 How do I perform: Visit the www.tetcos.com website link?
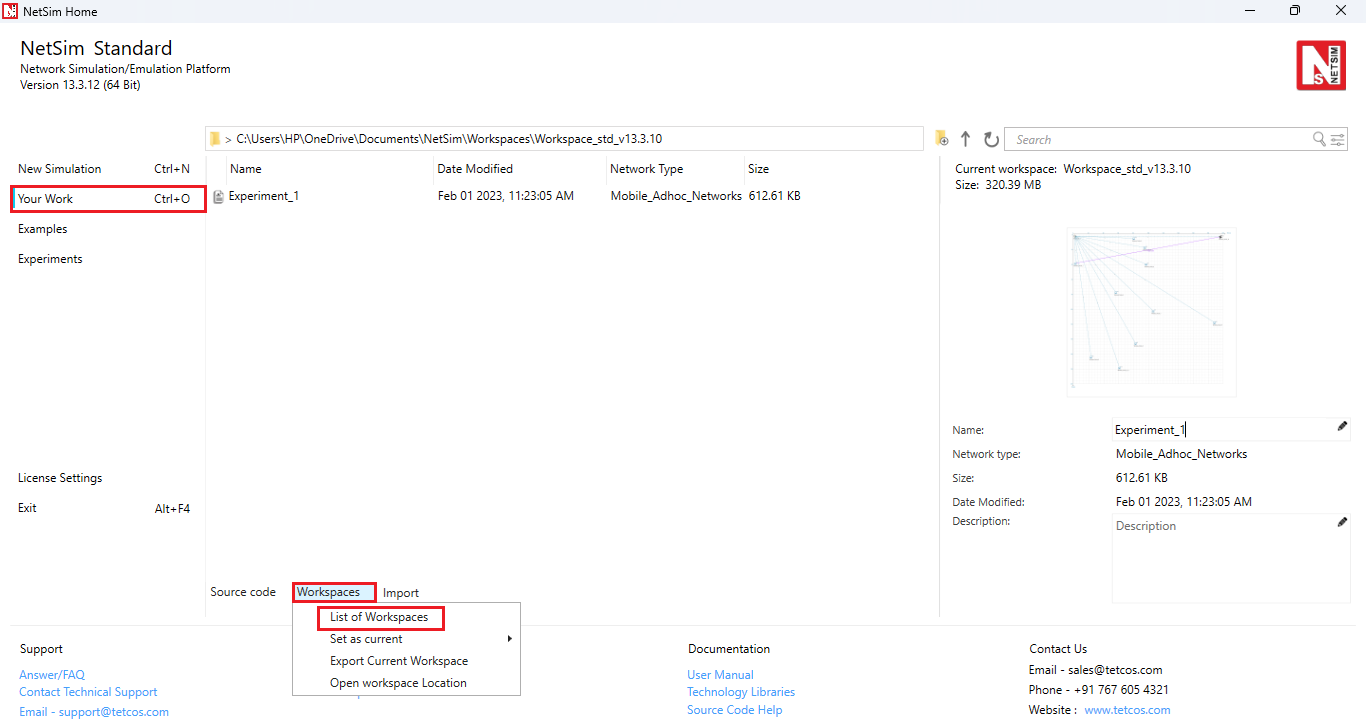click(1127, 710)
